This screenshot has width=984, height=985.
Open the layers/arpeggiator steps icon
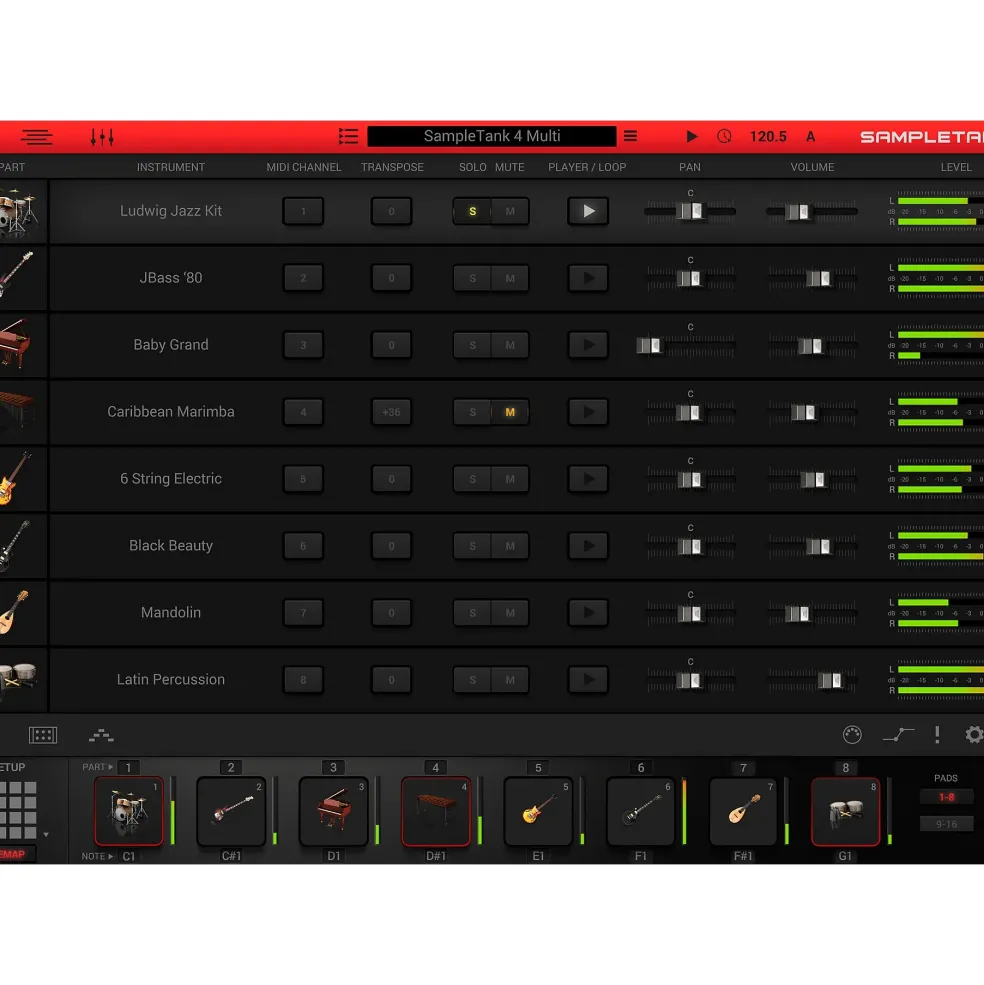point(101,735)
